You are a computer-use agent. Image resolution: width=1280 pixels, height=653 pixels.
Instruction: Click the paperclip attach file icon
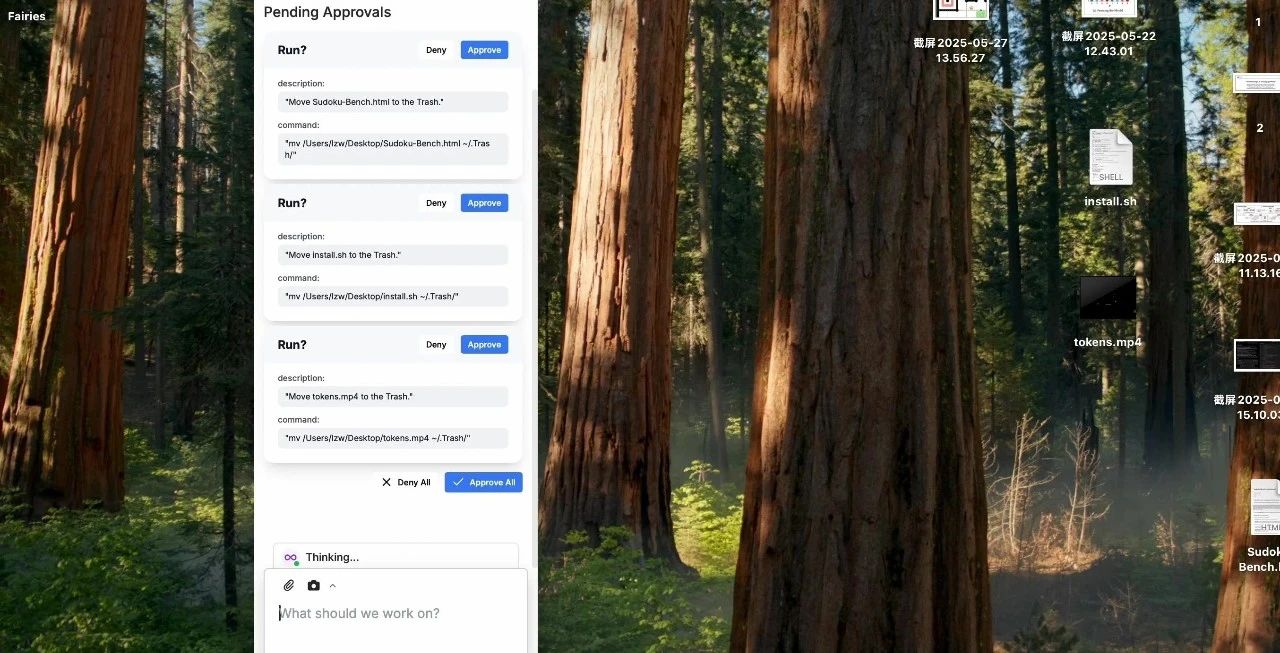pyautogui.click(x=288, y=585)
